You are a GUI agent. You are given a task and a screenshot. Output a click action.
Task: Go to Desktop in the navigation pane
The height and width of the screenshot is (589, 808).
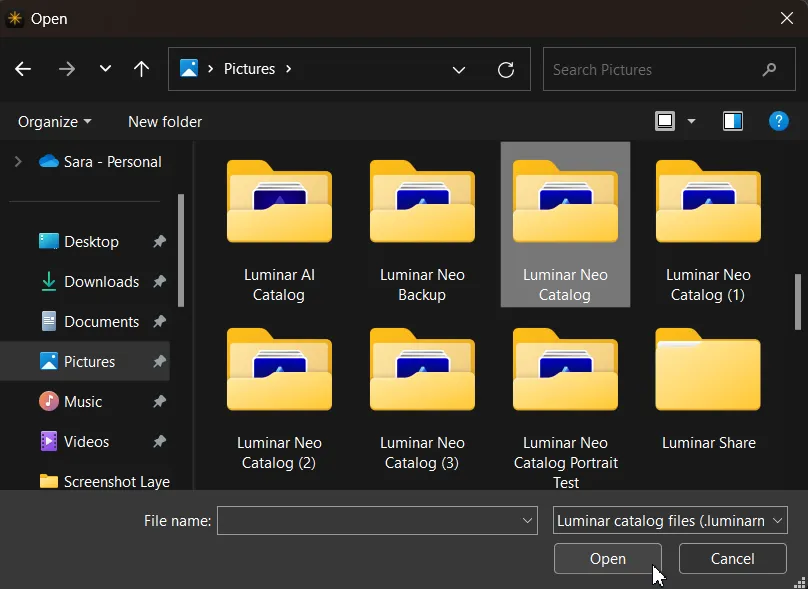pos(90,241)
